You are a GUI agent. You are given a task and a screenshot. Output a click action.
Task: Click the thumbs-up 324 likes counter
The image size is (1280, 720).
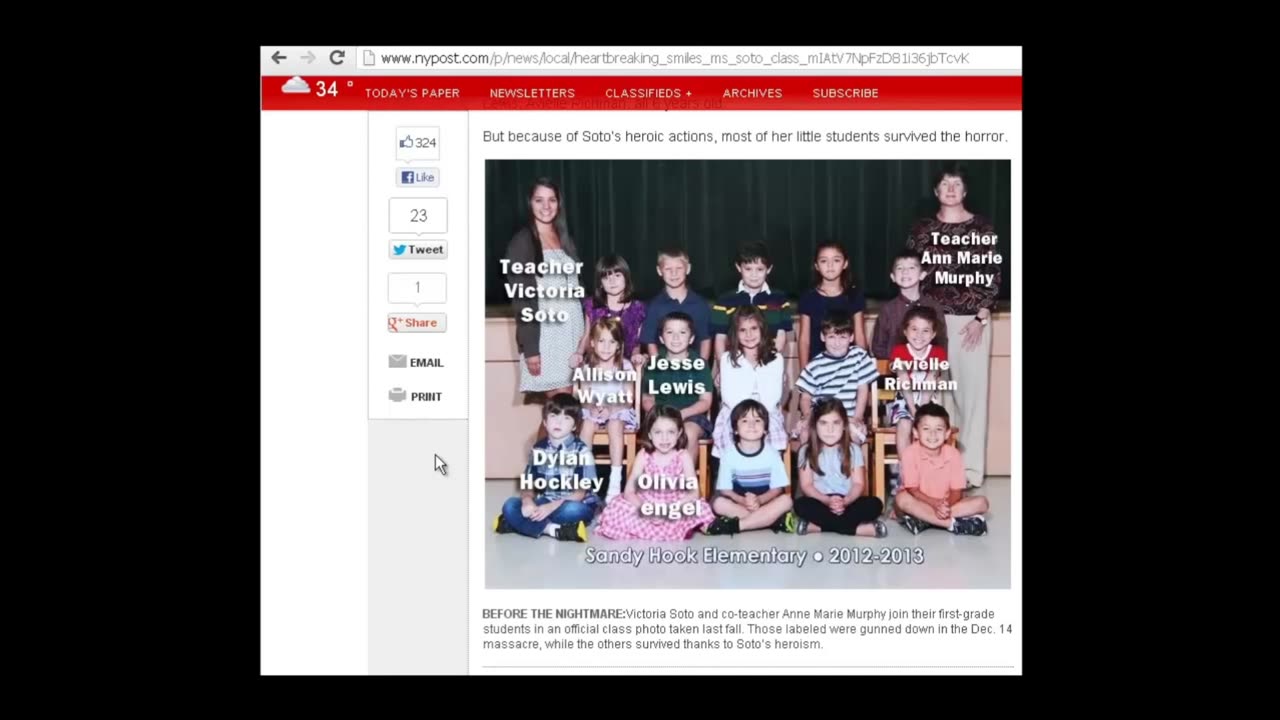point(418,143)
